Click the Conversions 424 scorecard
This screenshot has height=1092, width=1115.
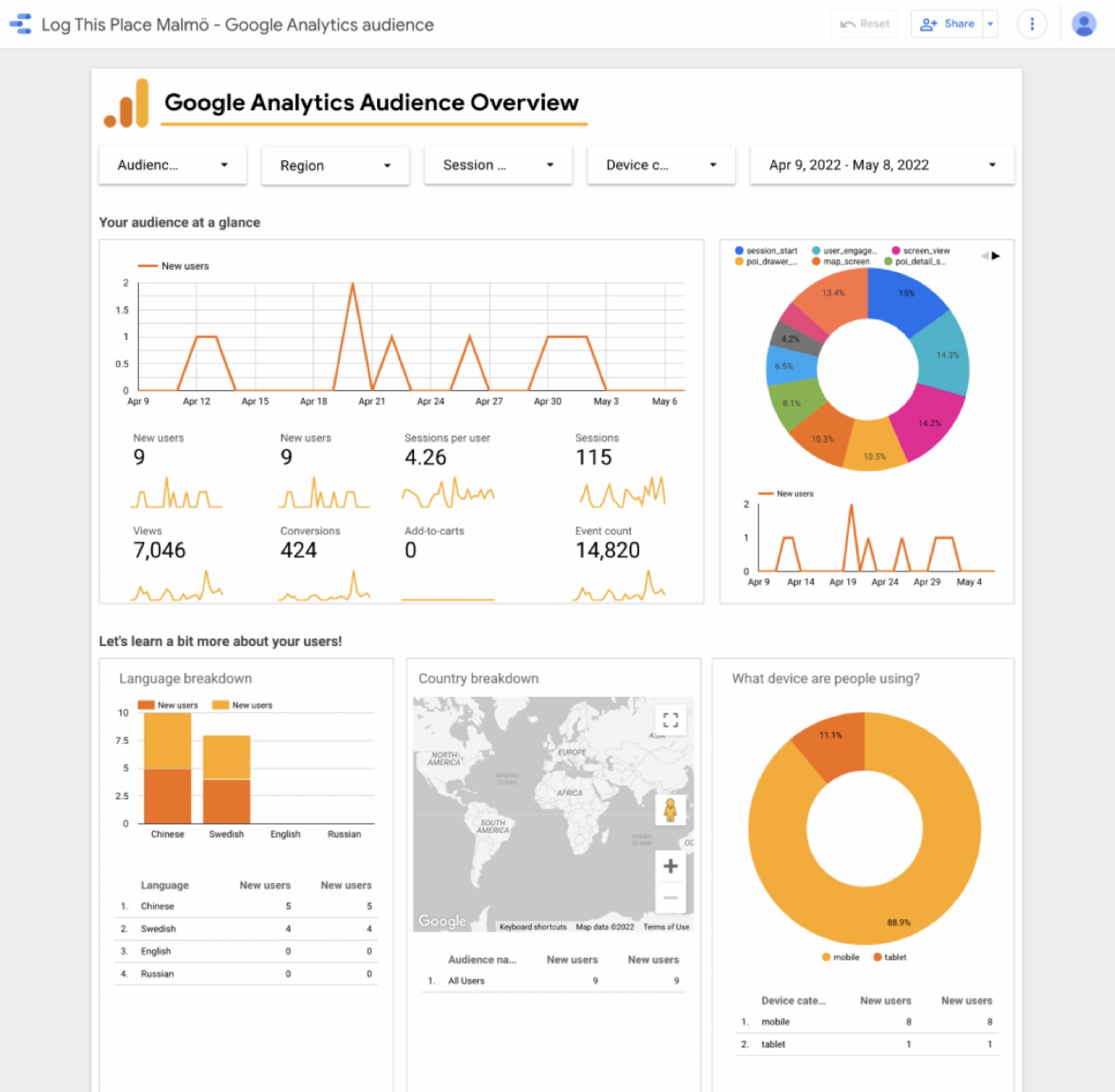tap(325, 564)
